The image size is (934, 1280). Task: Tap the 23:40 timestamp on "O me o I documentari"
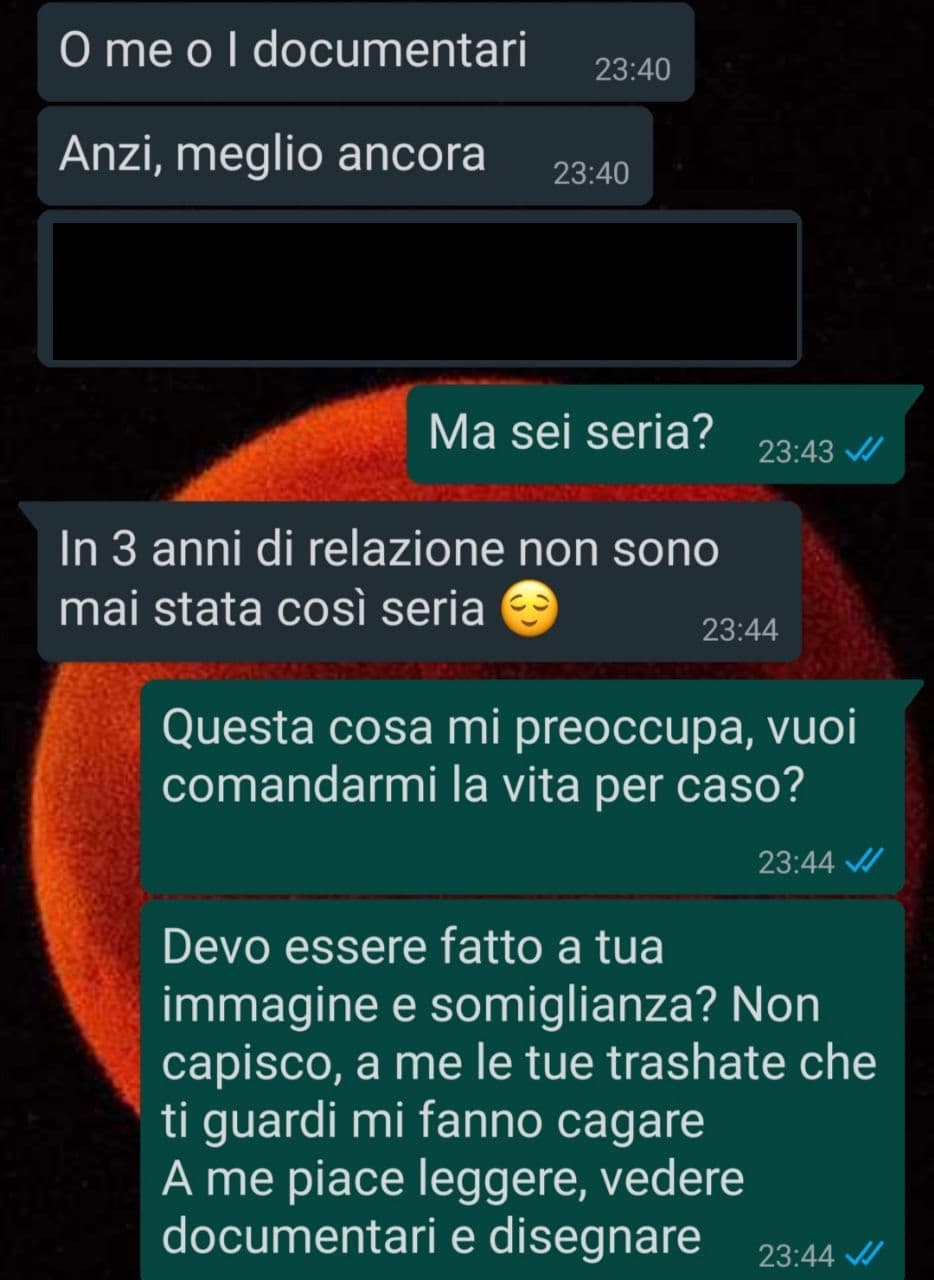pyautogui.click(x=632, y=70)
